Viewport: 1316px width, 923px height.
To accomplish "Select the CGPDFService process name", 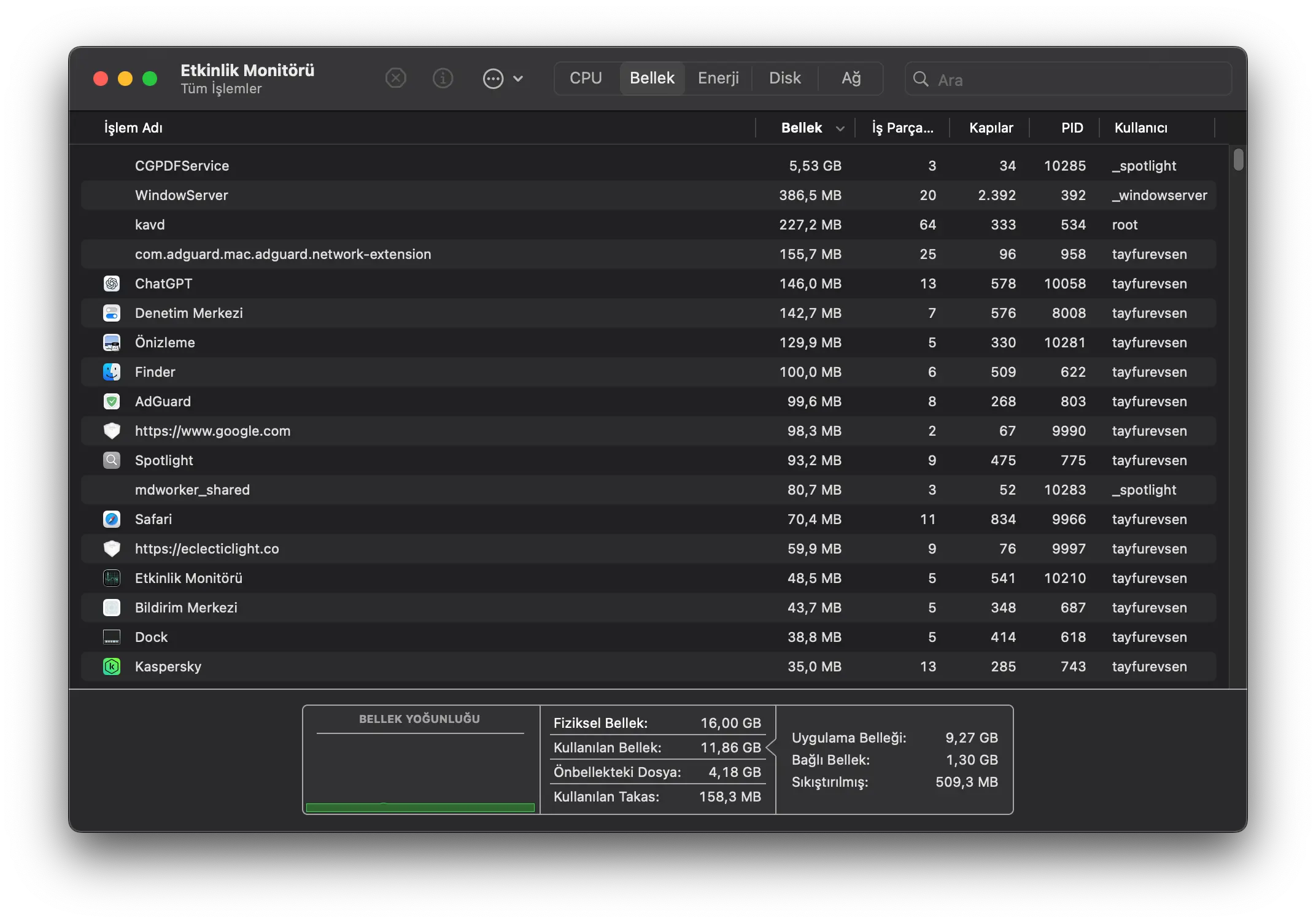I will pos(182,166).
